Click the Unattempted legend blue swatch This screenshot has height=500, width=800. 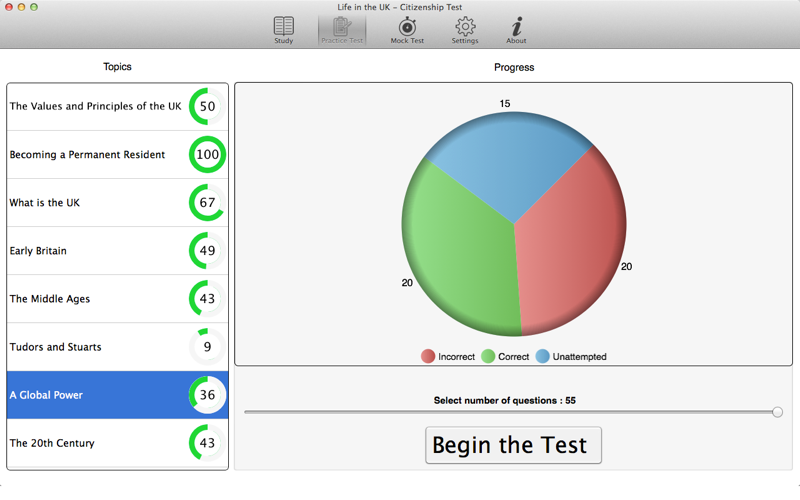click(x=542, y=356)
